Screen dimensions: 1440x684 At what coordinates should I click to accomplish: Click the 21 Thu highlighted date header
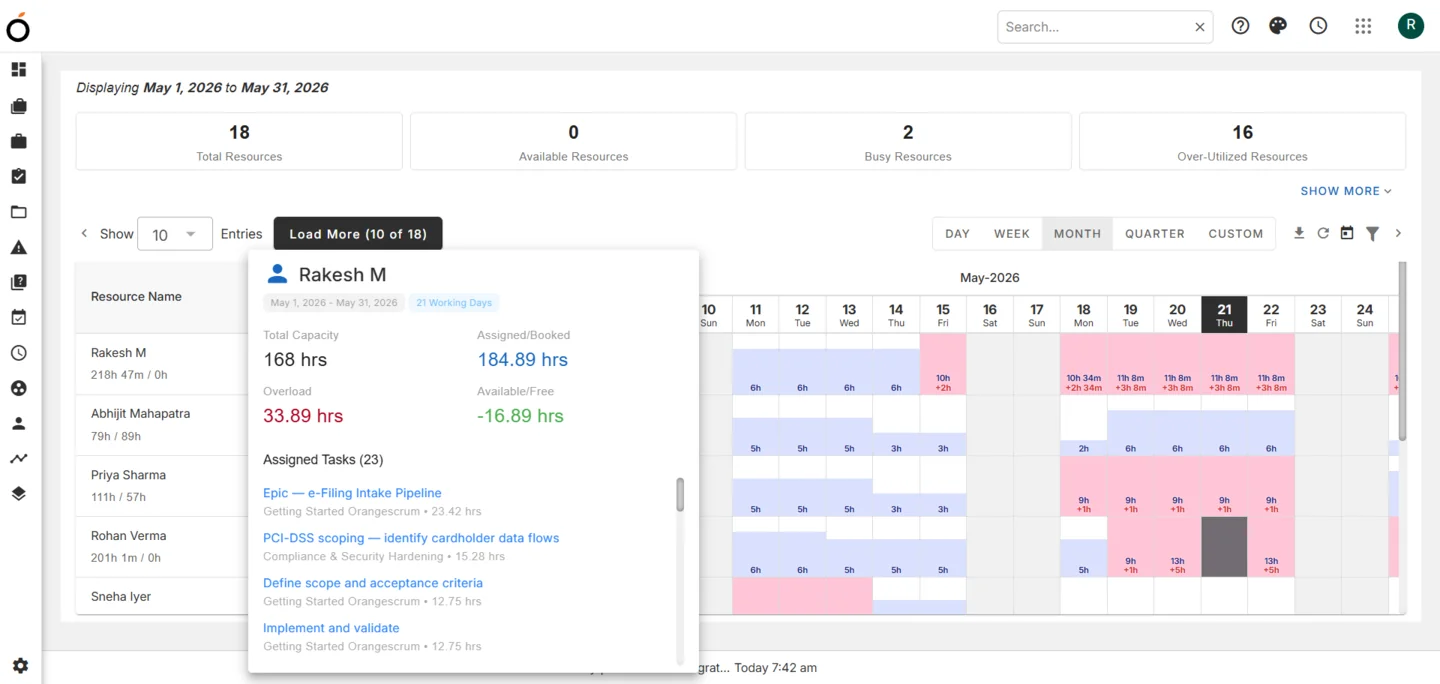(1224, 315)
